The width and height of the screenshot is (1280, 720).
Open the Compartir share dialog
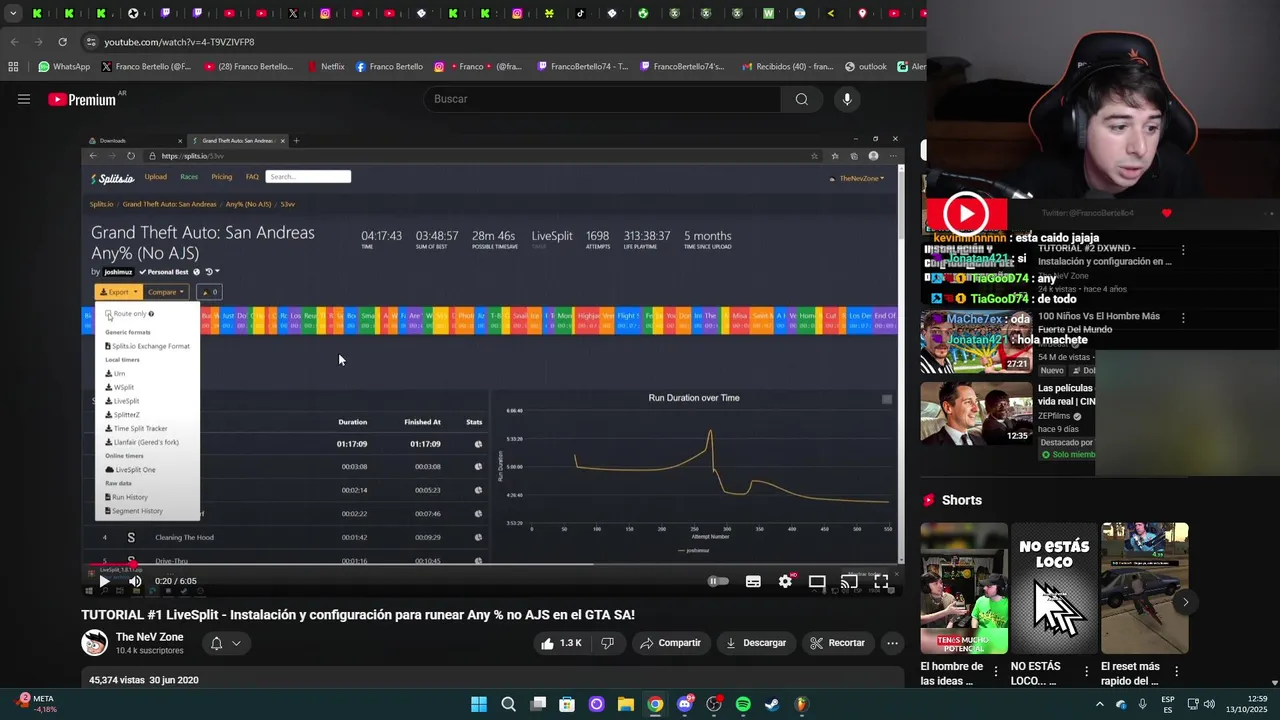tap(670, 643)
